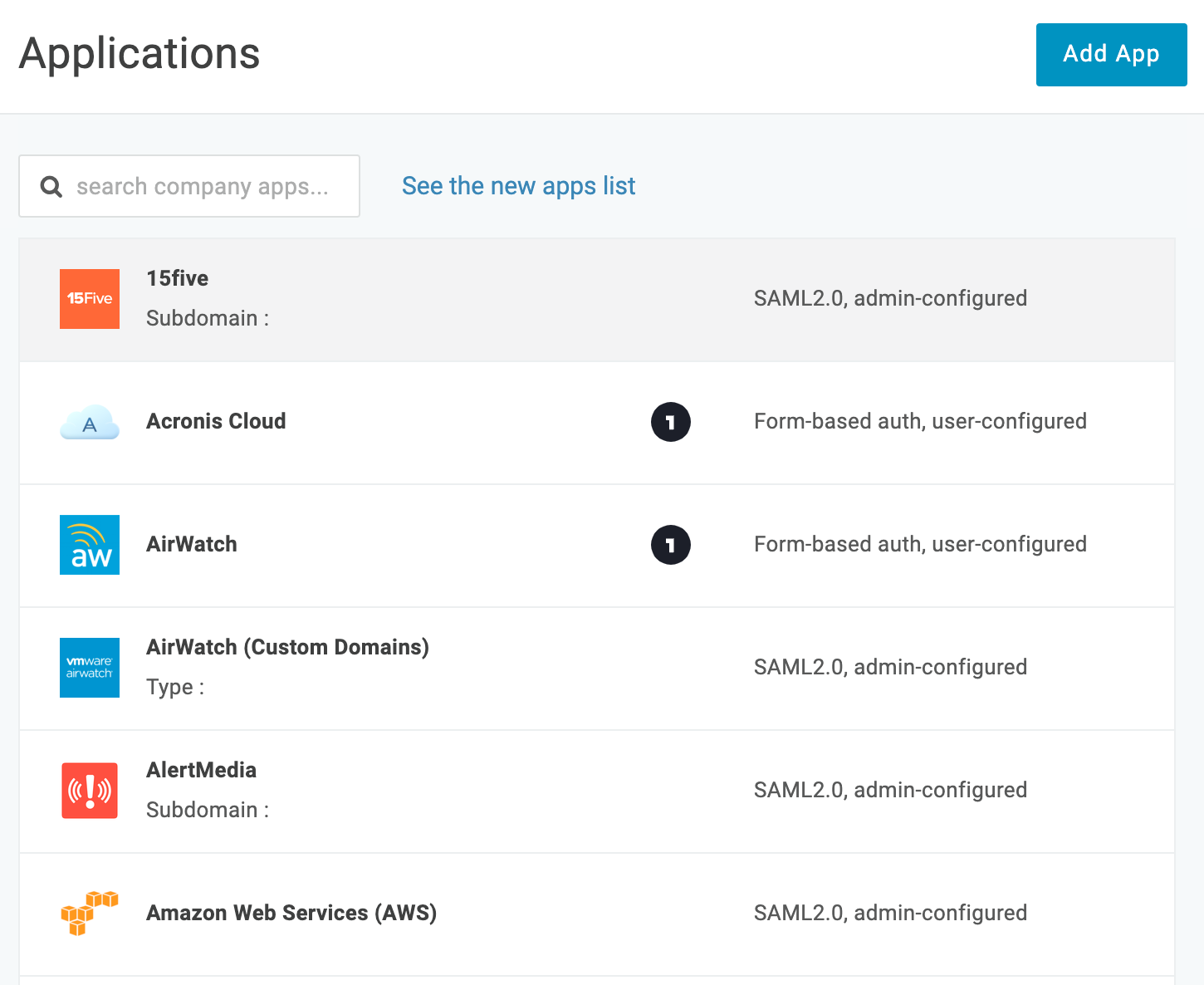Click the VMware AirWatch logo icon
This screenshot has height=985, width=1204.
(x=90, y=668)
